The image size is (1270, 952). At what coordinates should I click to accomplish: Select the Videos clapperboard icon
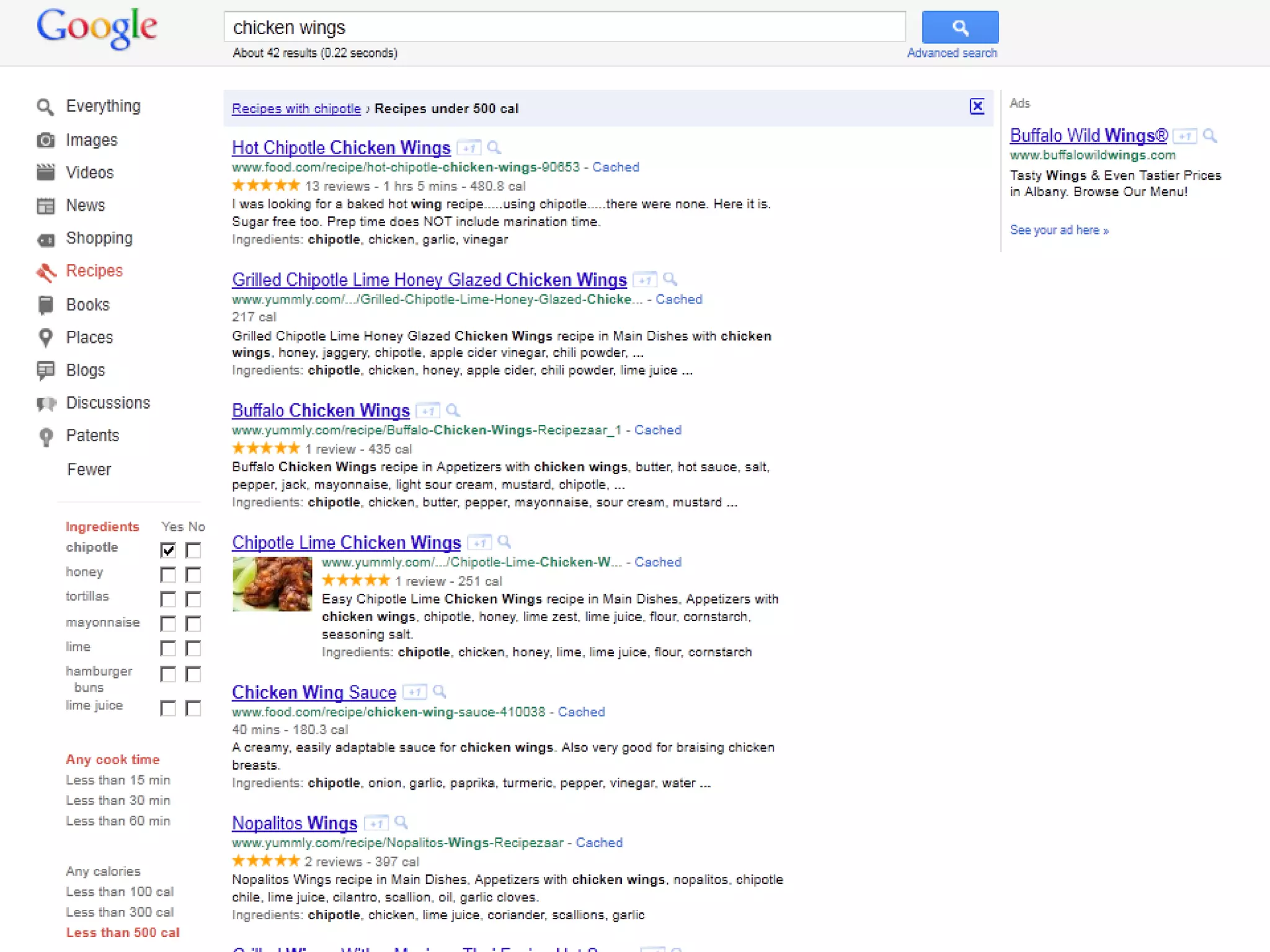pos(45,172)
